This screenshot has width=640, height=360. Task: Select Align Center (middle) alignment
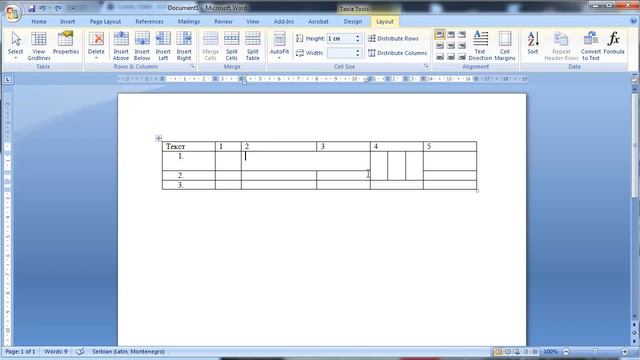tap(451, 46)
